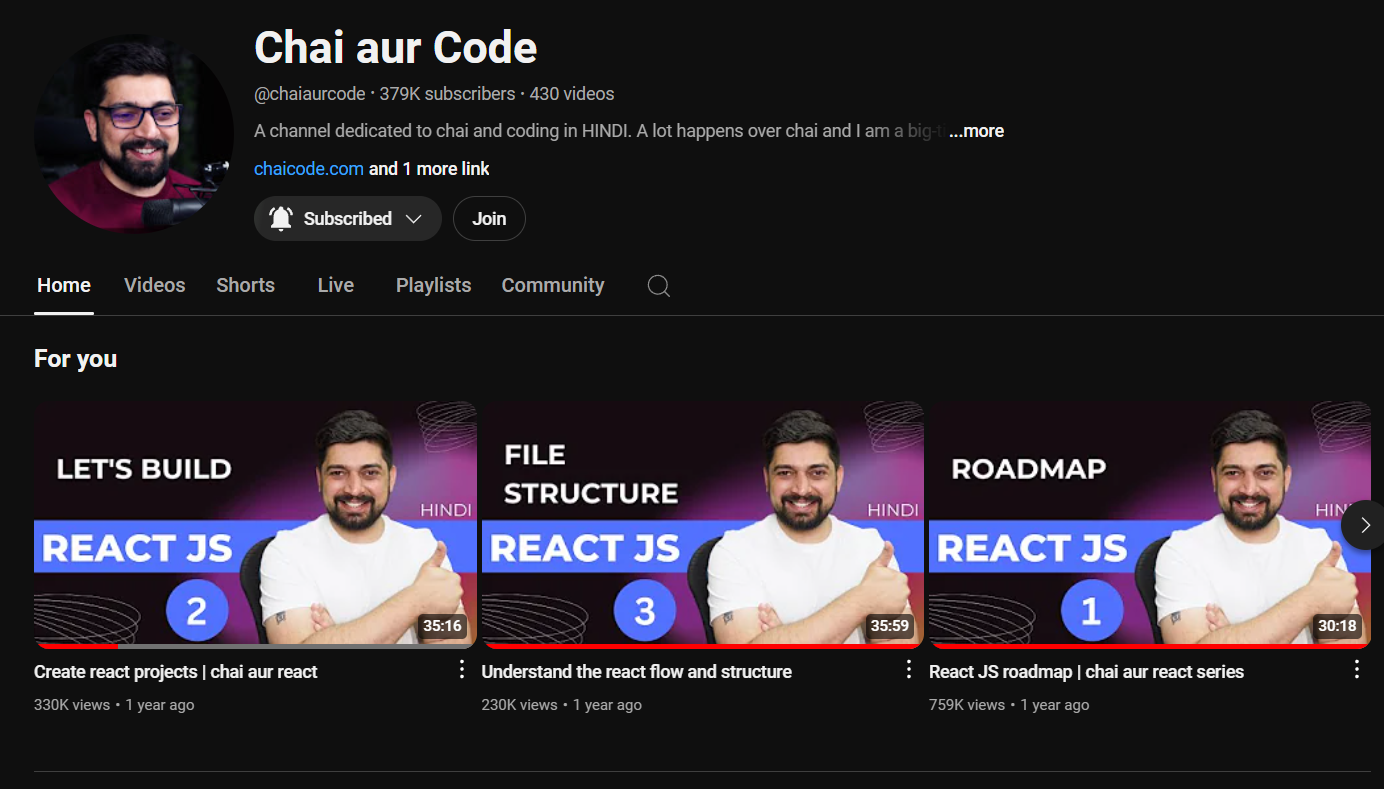
Task: Click the 30:18 duration badge
Action: (x=1337, y=626)
